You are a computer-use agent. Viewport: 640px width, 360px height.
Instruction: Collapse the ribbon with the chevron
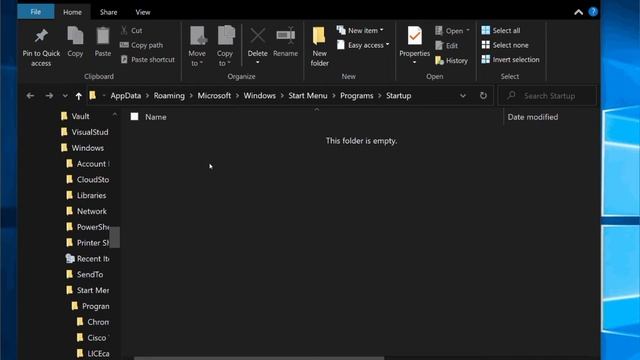coord(578,12)
